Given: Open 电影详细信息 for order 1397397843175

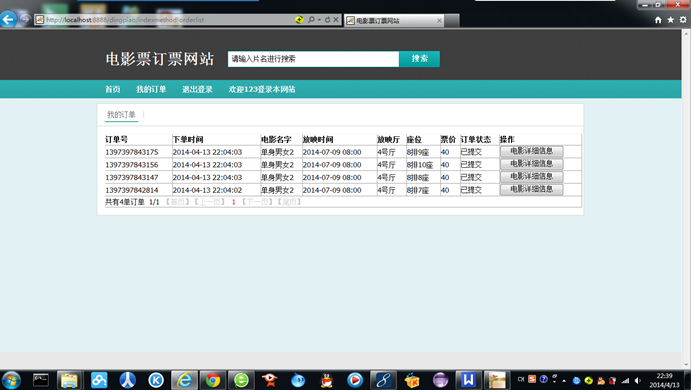Looking at the screenshot, I should pyautogui.click(x=531, y=151).
